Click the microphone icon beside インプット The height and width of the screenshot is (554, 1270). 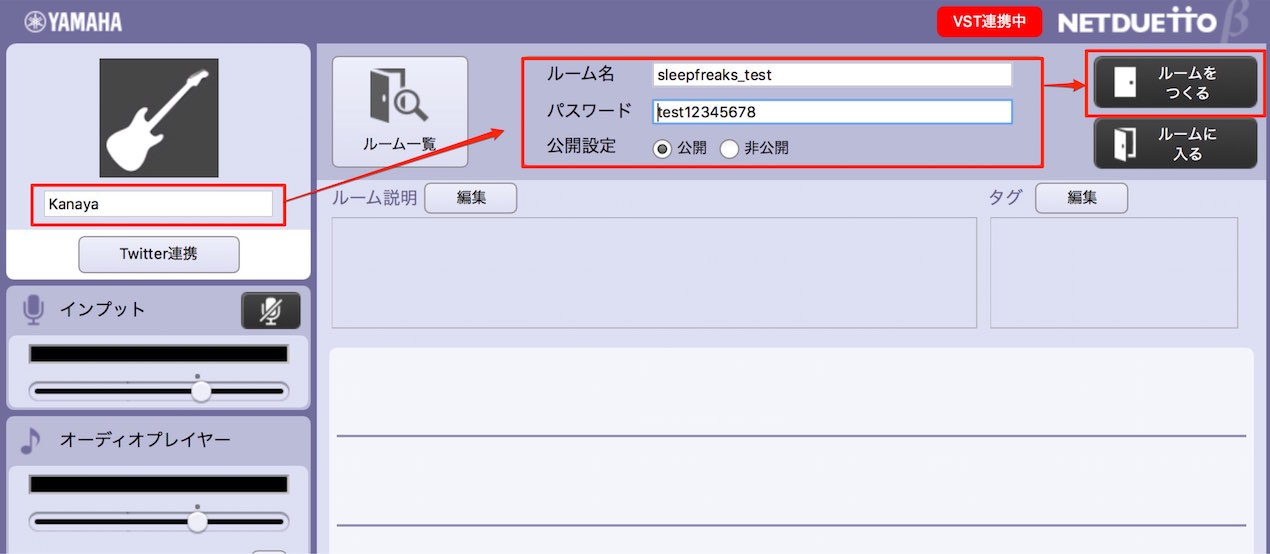33,310
